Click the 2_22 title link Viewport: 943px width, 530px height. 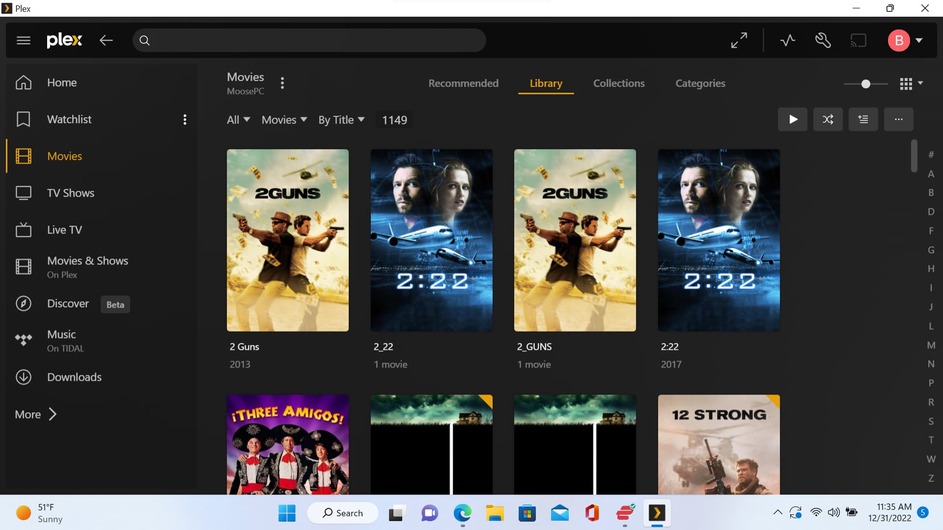pos(383,347)
